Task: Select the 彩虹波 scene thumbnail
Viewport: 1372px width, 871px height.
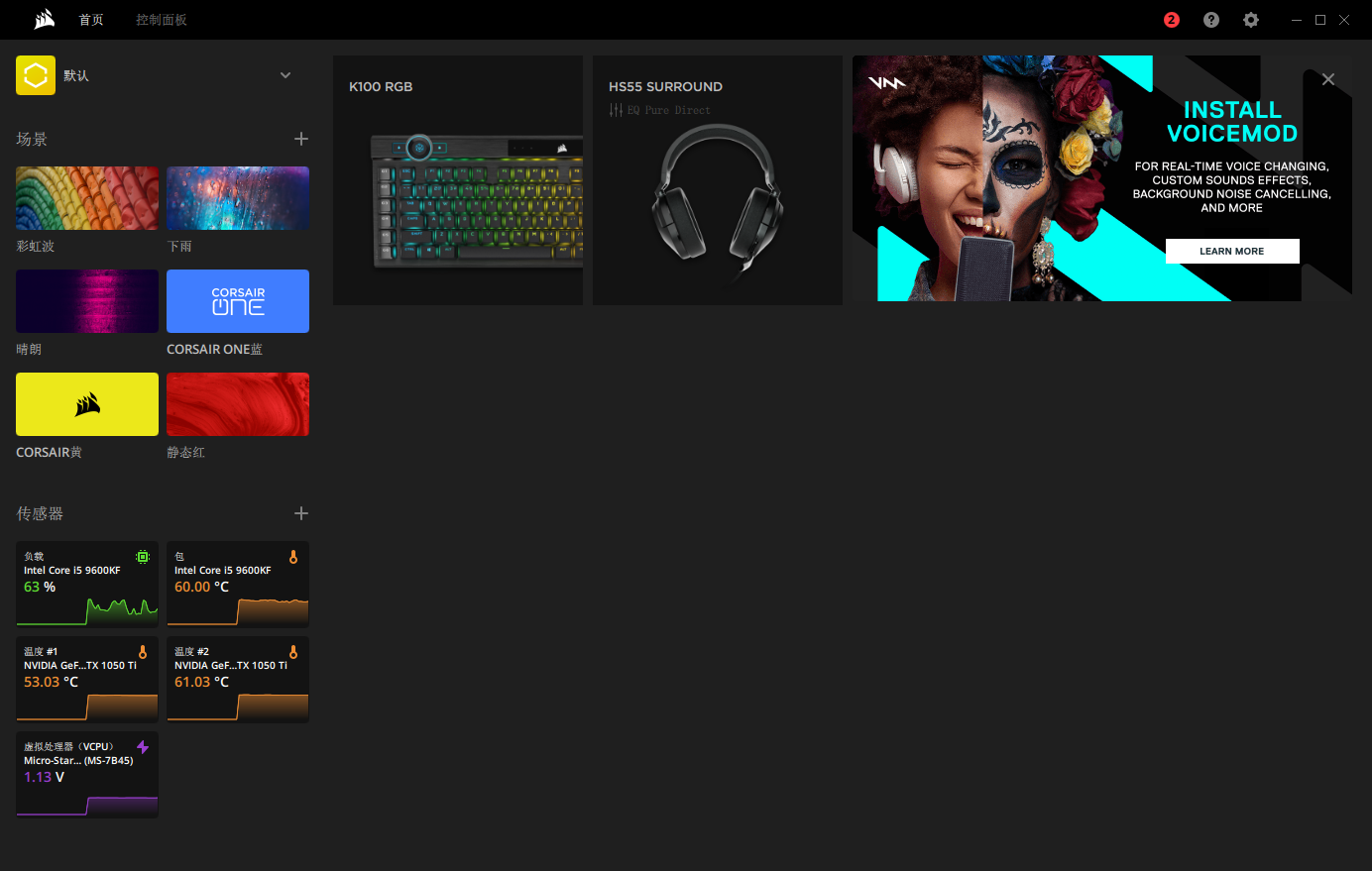Action: coord(87,198)
